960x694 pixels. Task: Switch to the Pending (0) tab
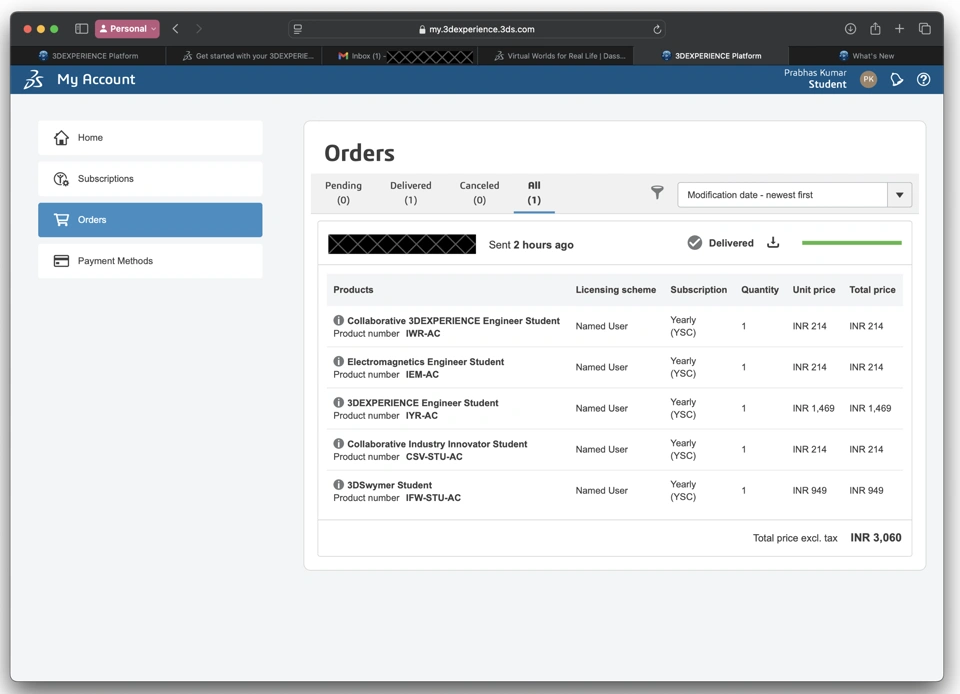click(343, 193)
